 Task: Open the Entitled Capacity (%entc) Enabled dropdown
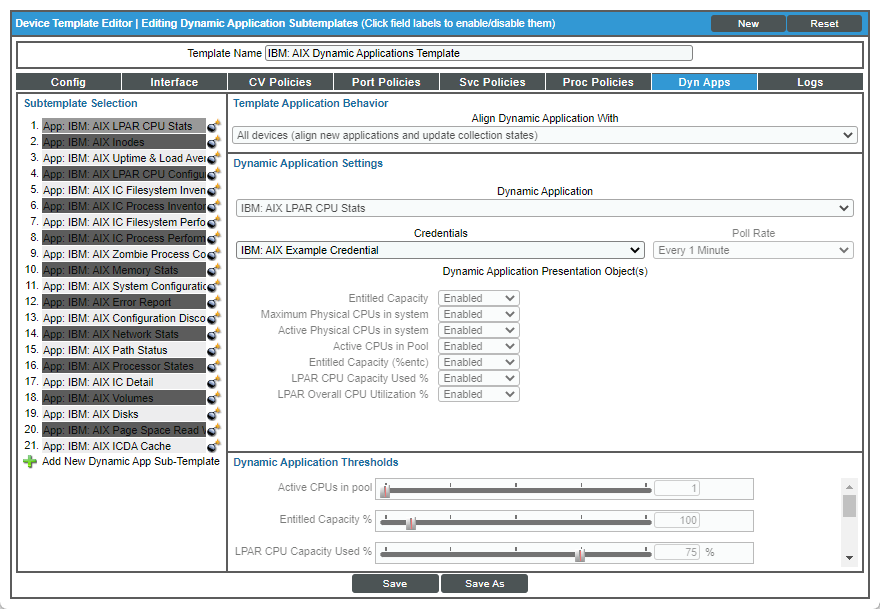tap(479, 362)
